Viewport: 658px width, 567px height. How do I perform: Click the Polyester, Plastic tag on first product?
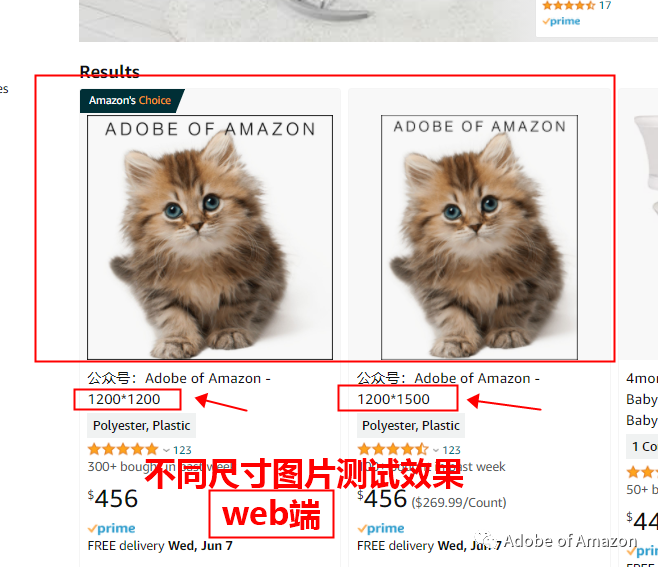pyautogui.click(x=141, y=426)
